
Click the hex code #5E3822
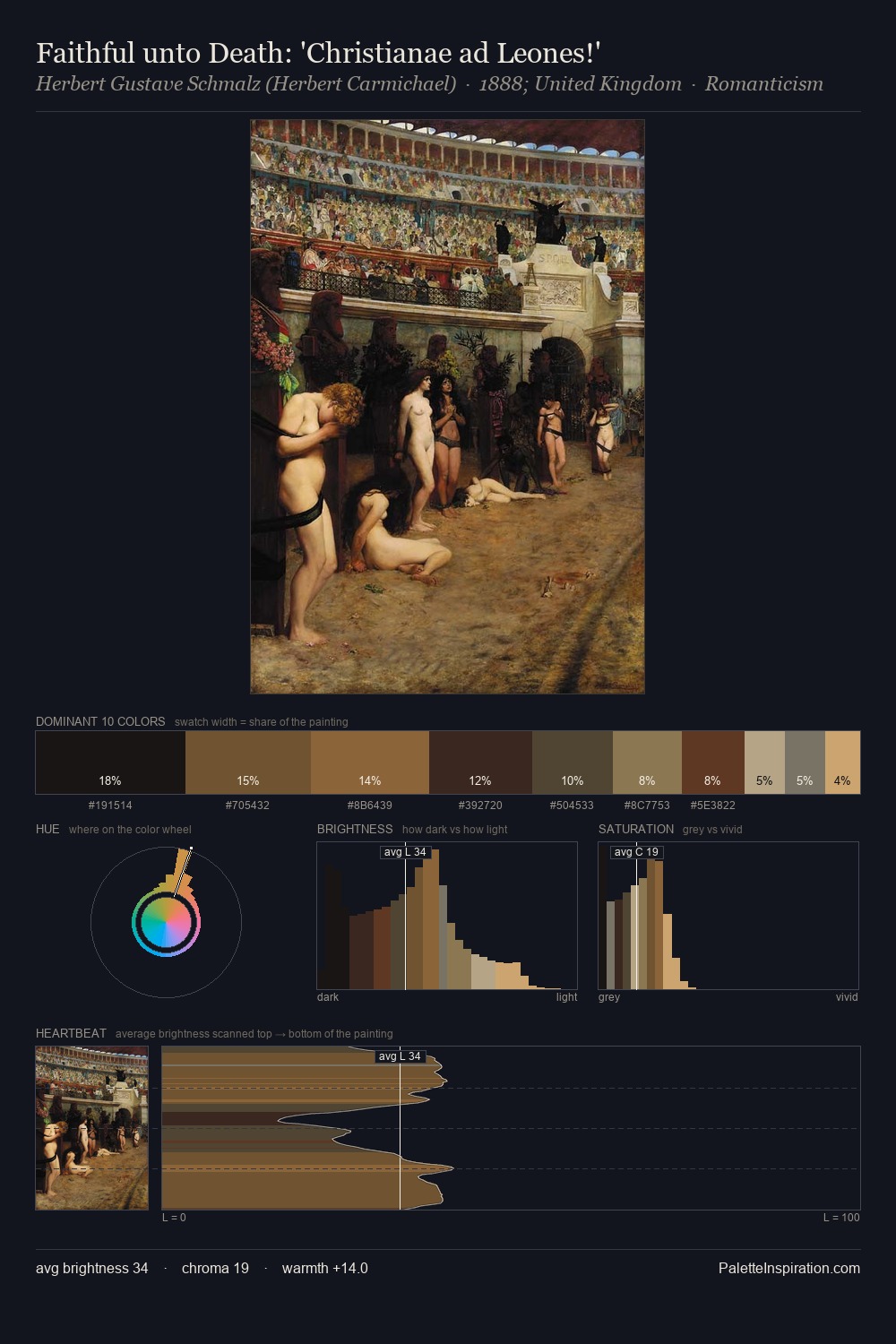pos(713,806)
